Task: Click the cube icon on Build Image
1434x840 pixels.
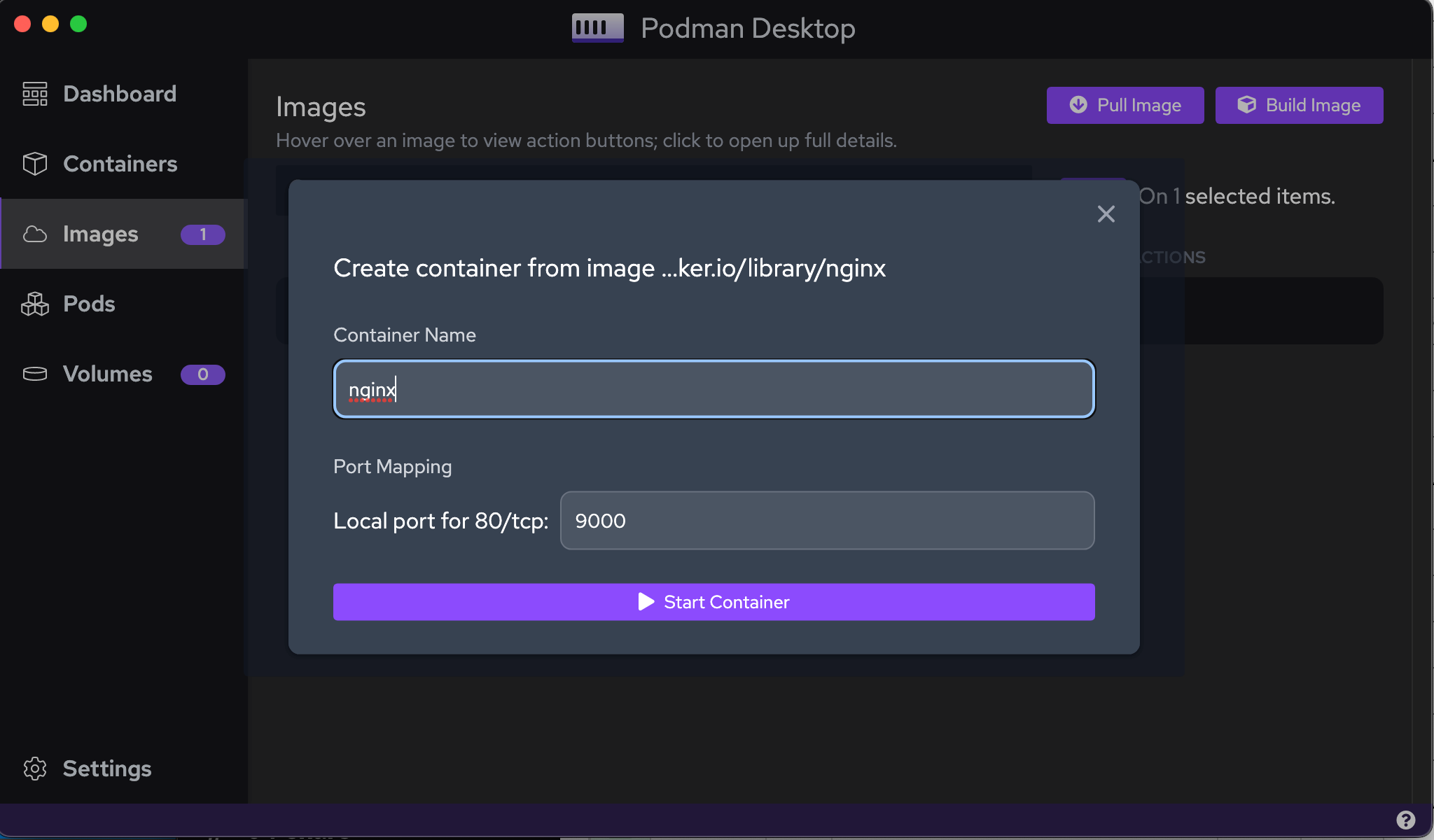Action: click(x=1247, y=104)
